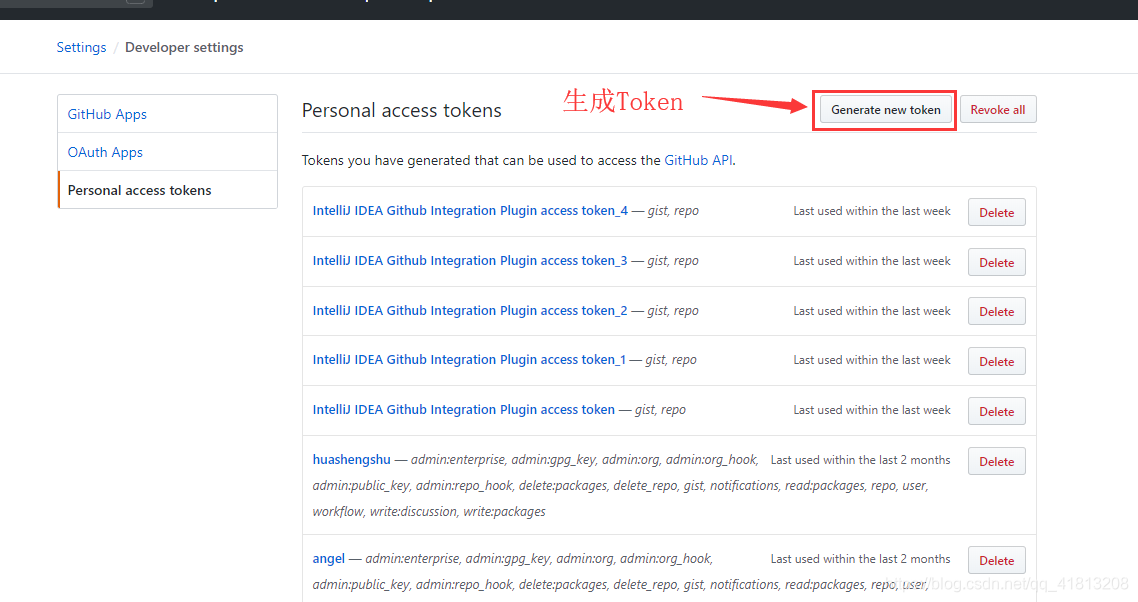This screenshot has height=602, width=1138.
Task: Click token_2 'Last used within the last week'
Action: [x=872, y=311]
